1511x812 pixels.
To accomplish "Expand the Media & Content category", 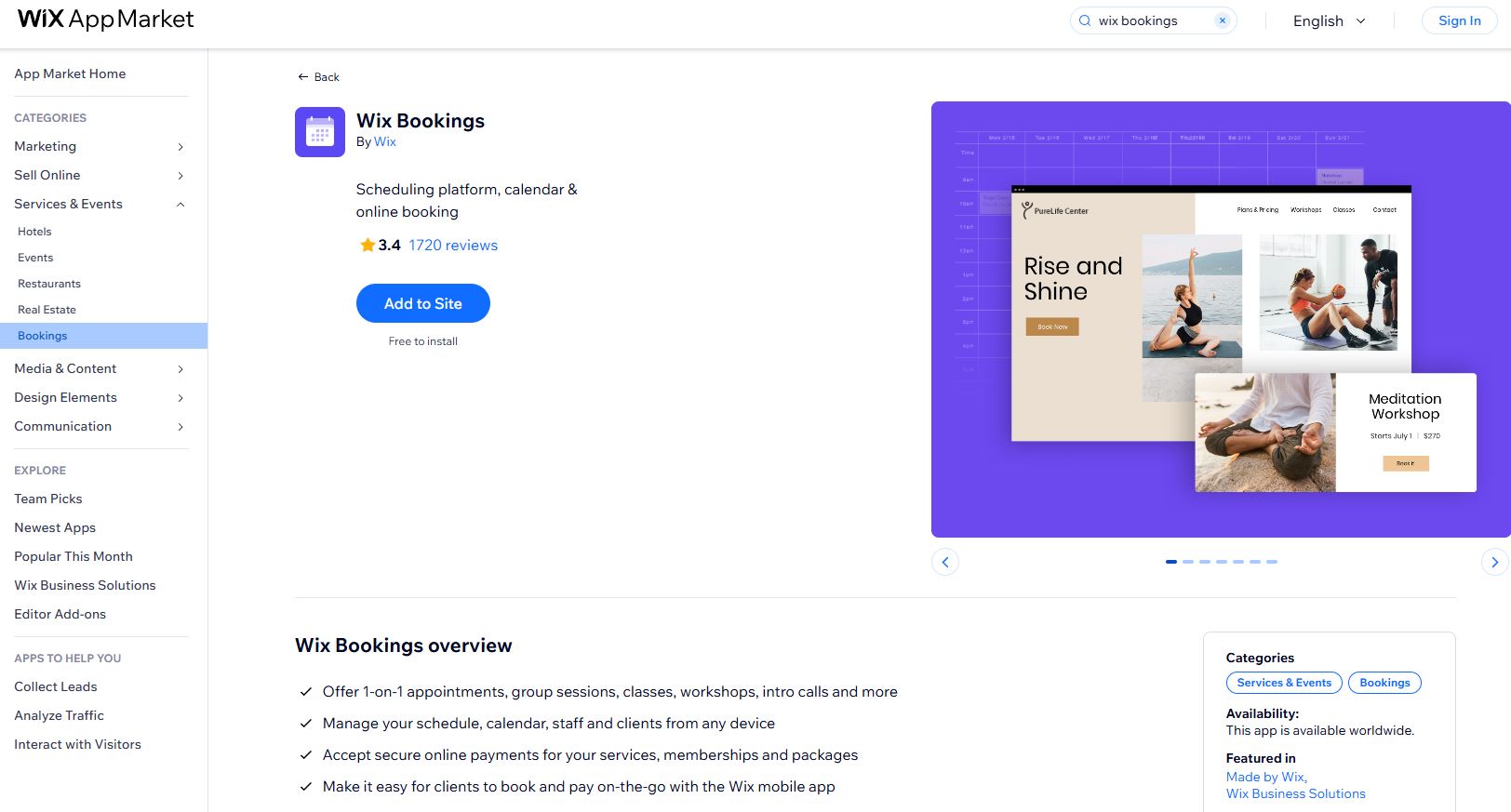I will click(x=181, y=368).
